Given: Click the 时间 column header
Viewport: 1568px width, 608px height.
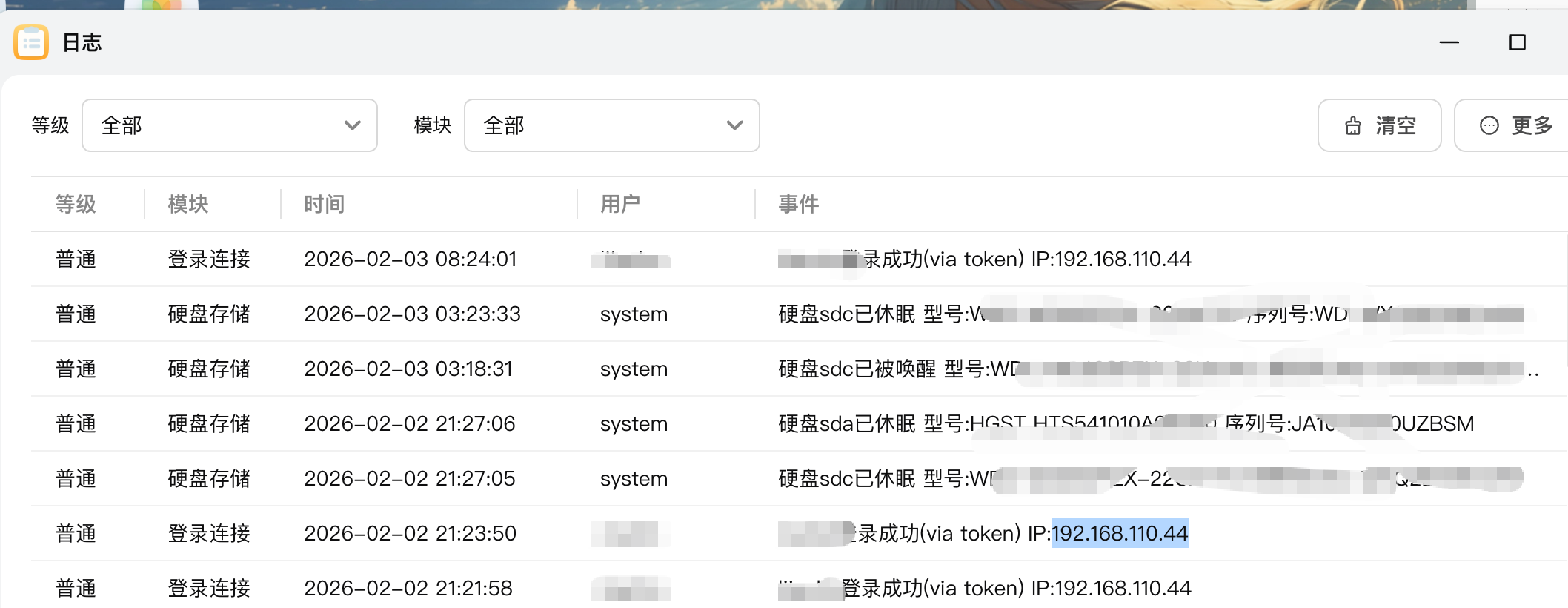Looking at the screenshot, I should (325, 204).
